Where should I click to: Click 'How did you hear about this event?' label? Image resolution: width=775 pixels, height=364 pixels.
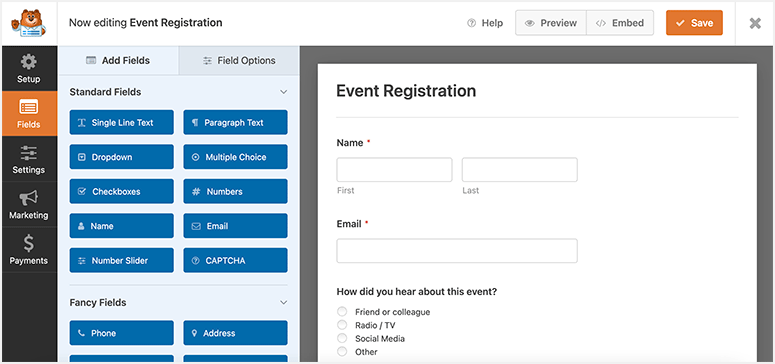[x=417, y=291]
